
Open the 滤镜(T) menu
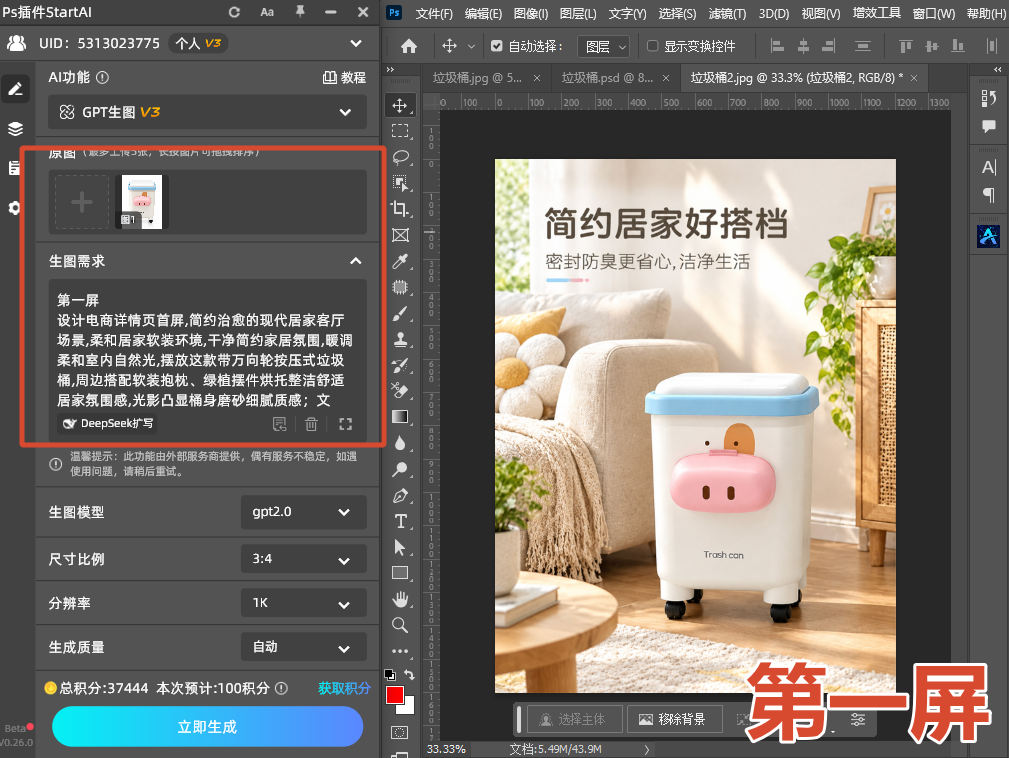click(727, 14)
